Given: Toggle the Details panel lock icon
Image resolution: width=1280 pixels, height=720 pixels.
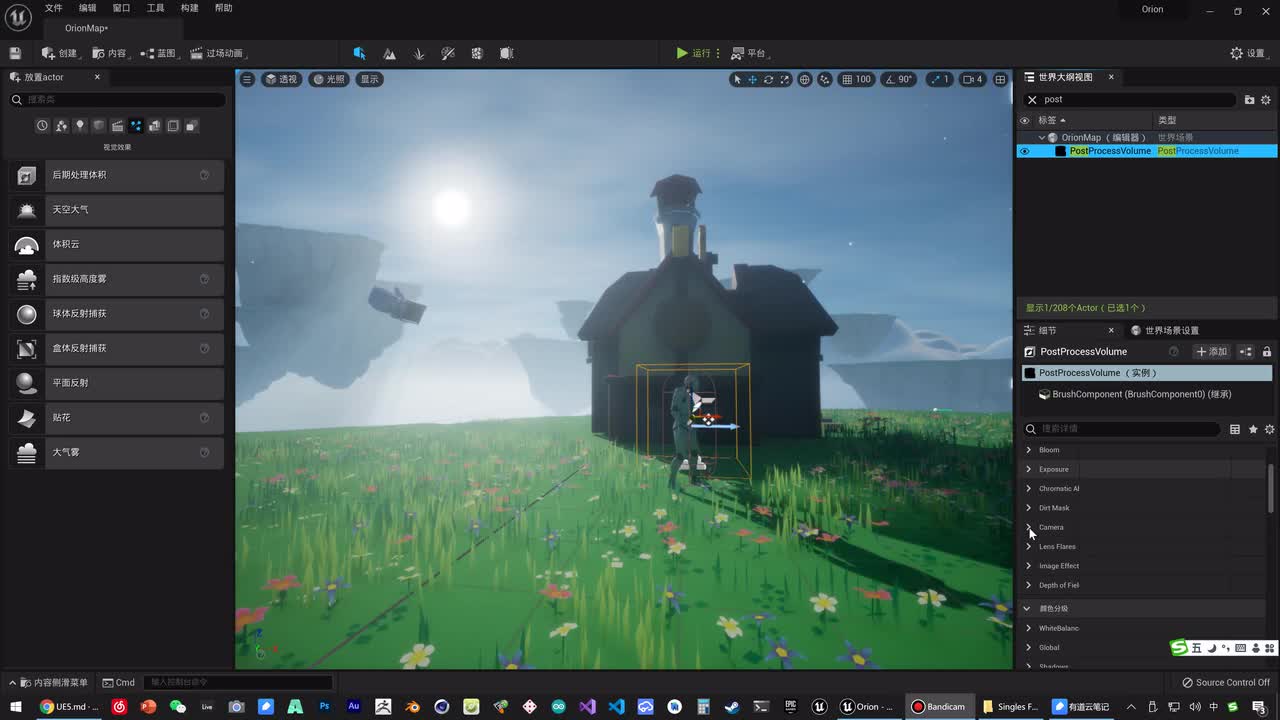Looking at the screenshot, I should (1267, 352).
